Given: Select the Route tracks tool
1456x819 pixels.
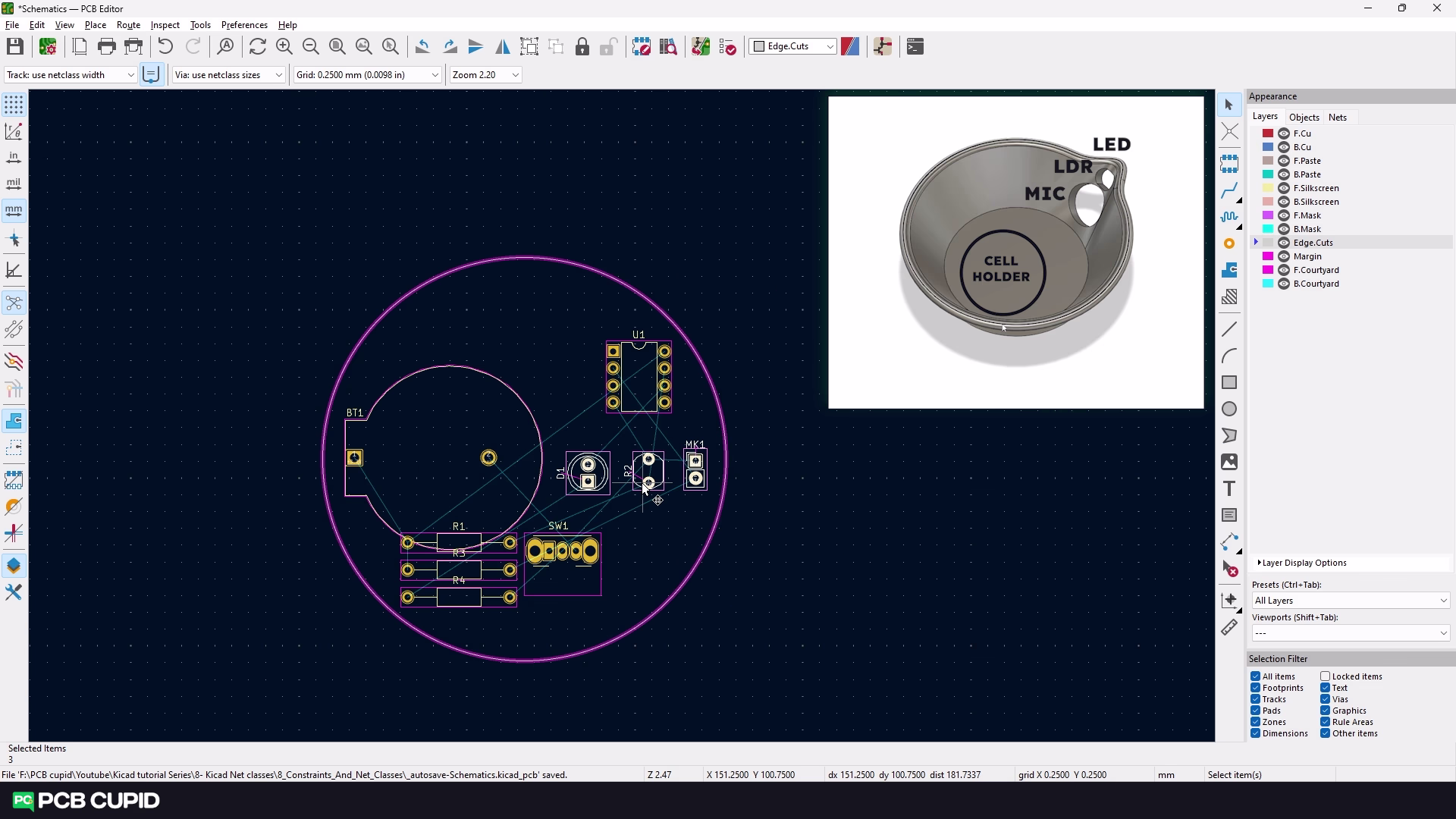Looking at the screenshot, I should 1229,190.
